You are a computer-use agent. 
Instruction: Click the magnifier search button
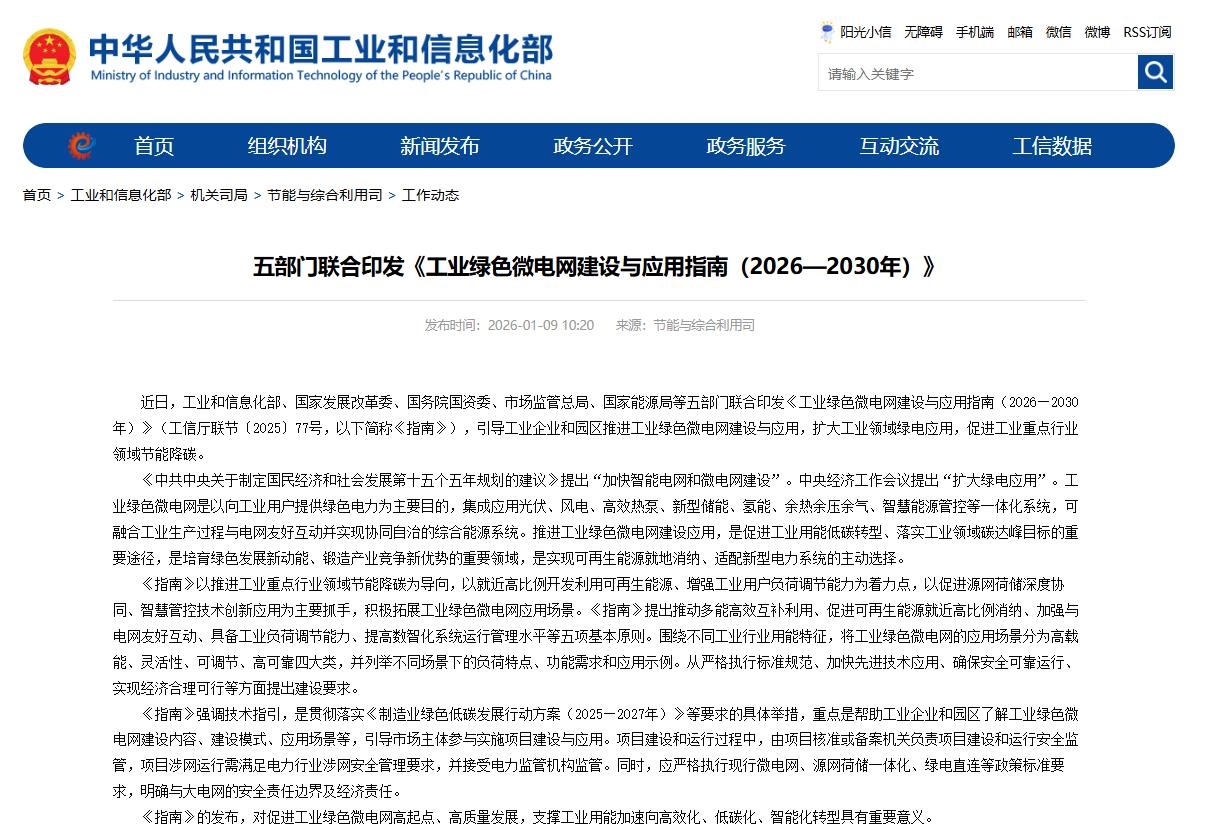pos(1155,72)
